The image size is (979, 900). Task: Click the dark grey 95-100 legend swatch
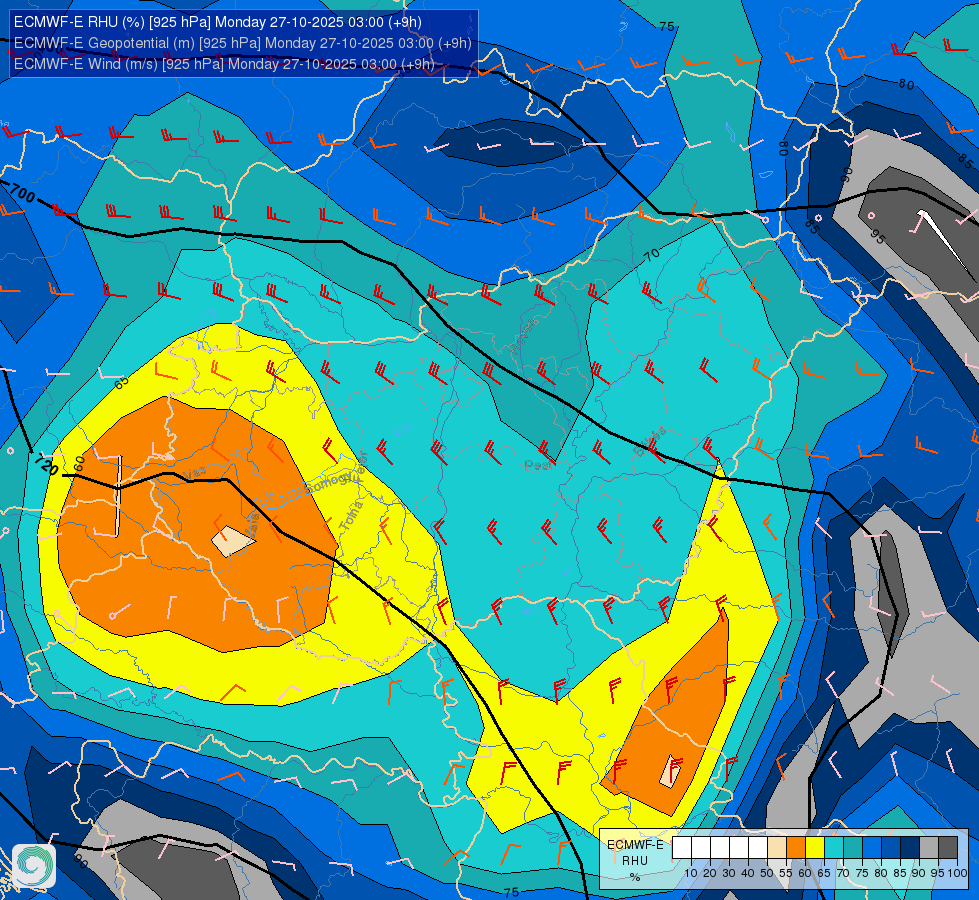(x=948, y=848)
